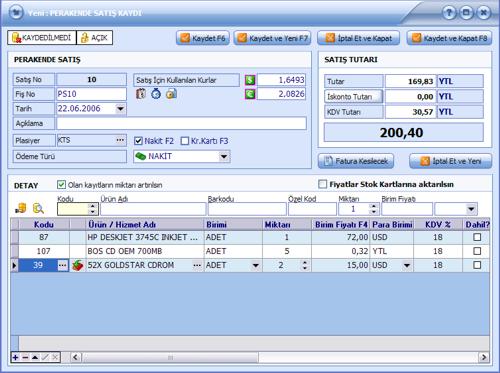
Task: Click the KAYDEDİLMEDİ status tab
Action: (x=42, y=38)
